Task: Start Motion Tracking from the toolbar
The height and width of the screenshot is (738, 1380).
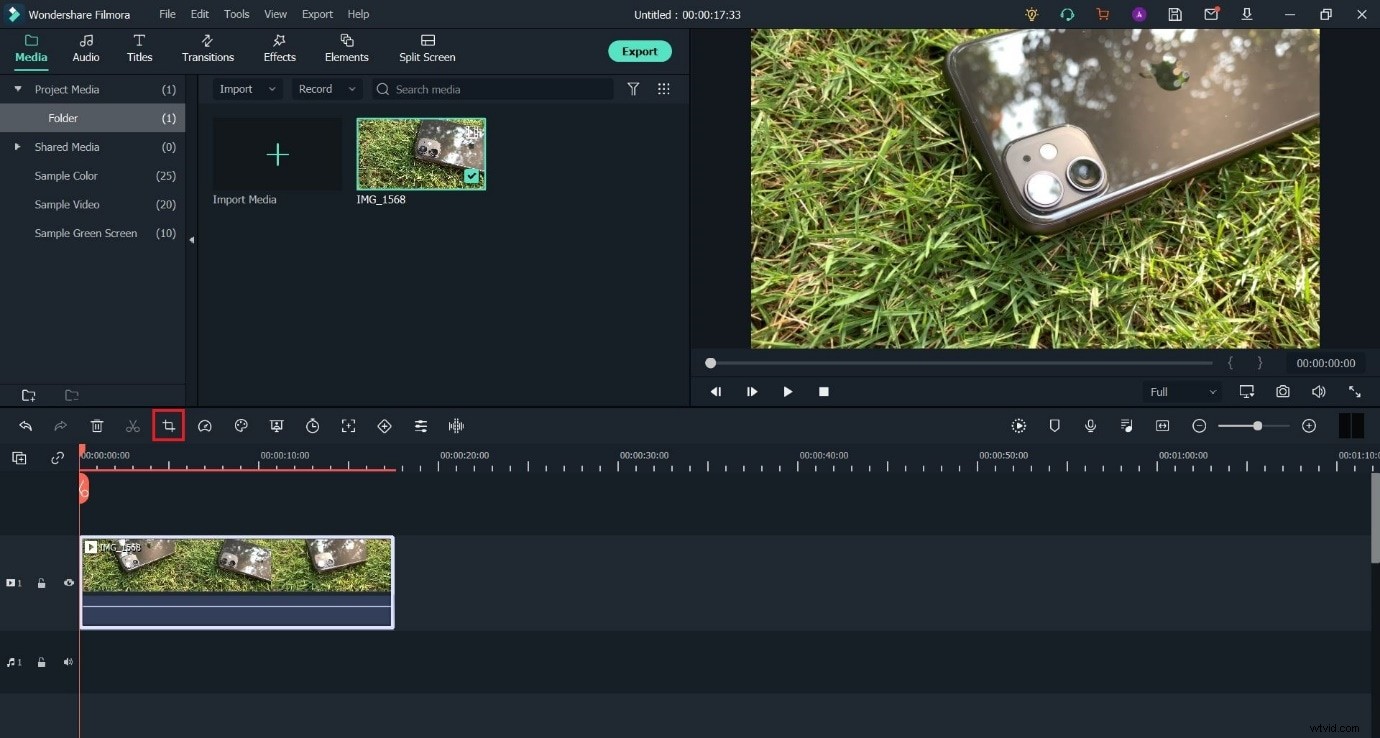Action: click(x=349, y=426)
